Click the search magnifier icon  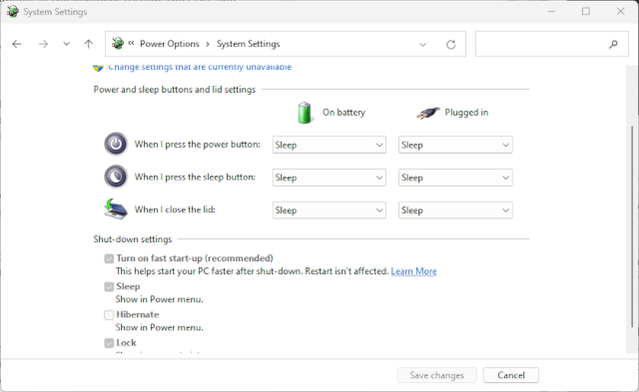pos(613,44)
